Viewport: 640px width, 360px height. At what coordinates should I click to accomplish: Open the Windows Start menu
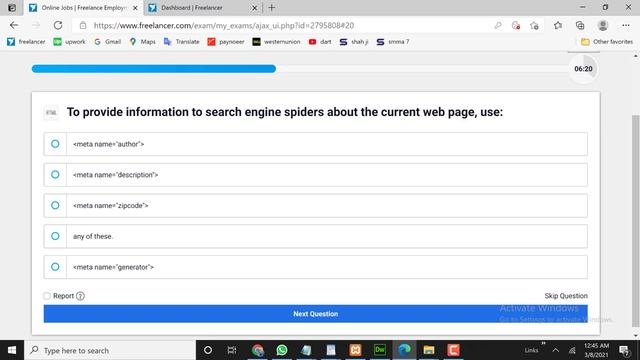[12, 350]
